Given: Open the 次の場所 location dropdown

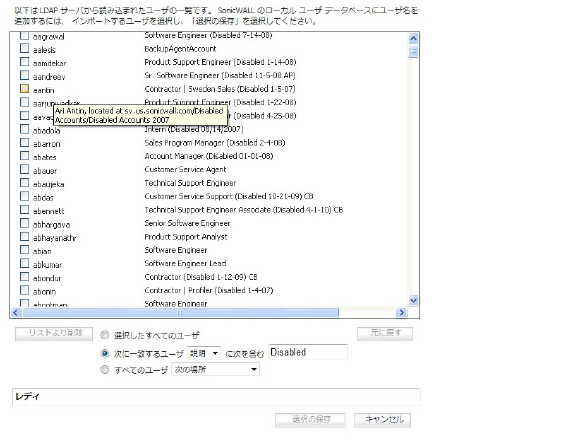Looking at the screenshot, I should (x=215, y=369).
